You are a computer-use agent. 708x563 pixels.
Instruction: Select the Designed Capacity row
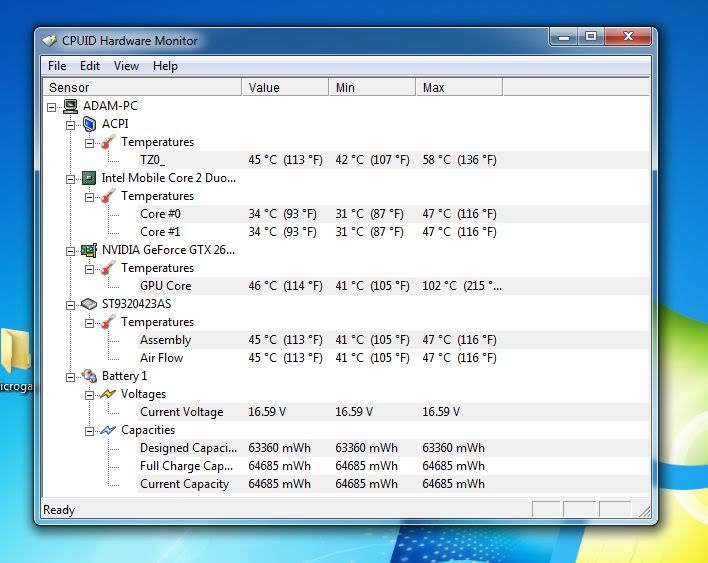[x=394, y=448]
